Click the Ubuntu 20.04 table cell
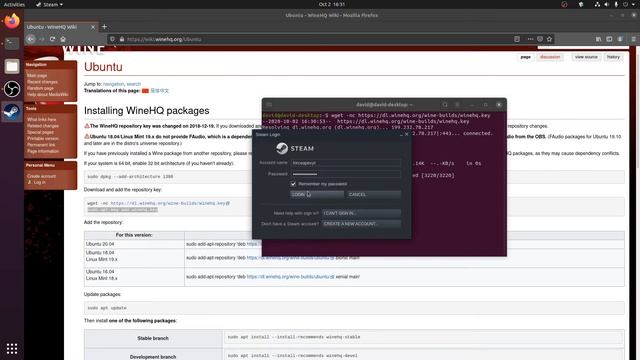This screenshot has width=640, height=360. tap(134, 244)
